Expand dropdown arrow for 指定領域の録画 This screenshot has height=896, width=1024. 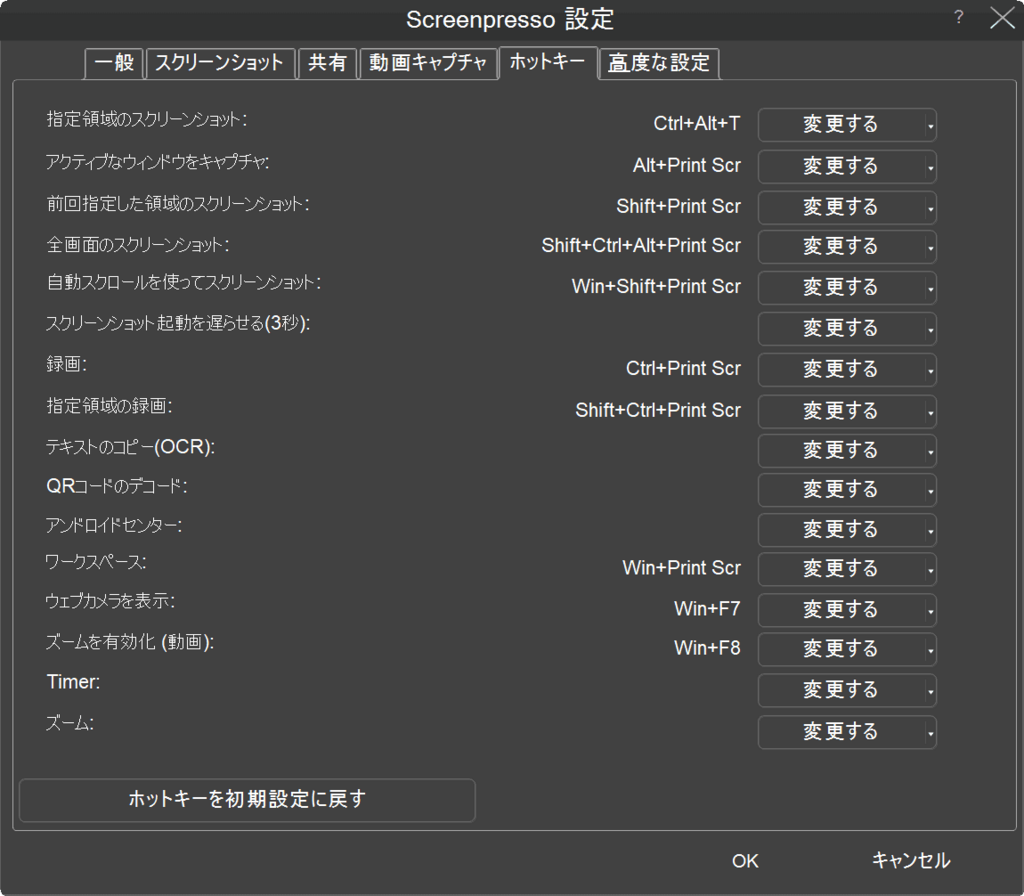(931, 412)
